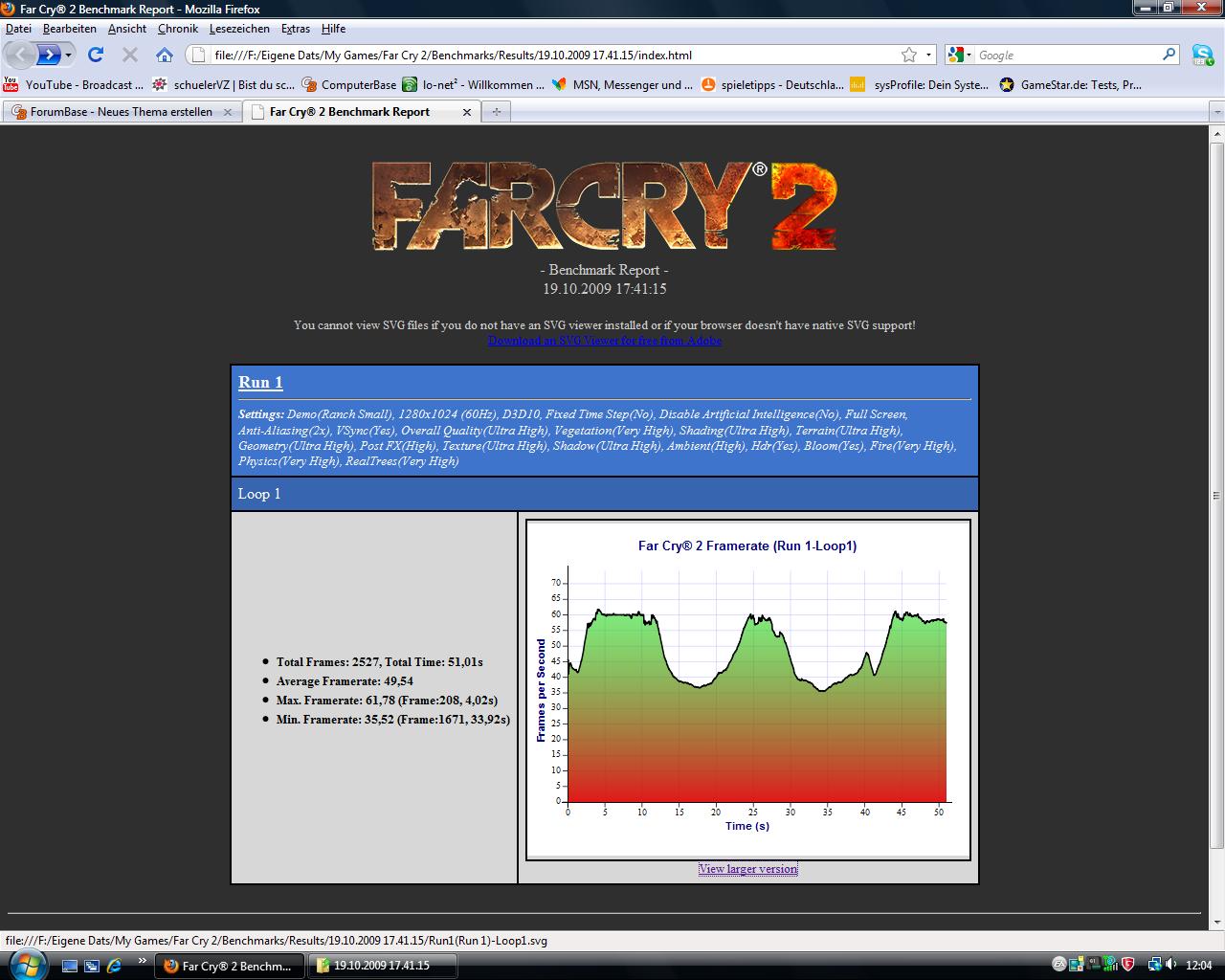Bookmark this page with the star icon
Viewport: 1225px width, 980px height.
[909, 55]
